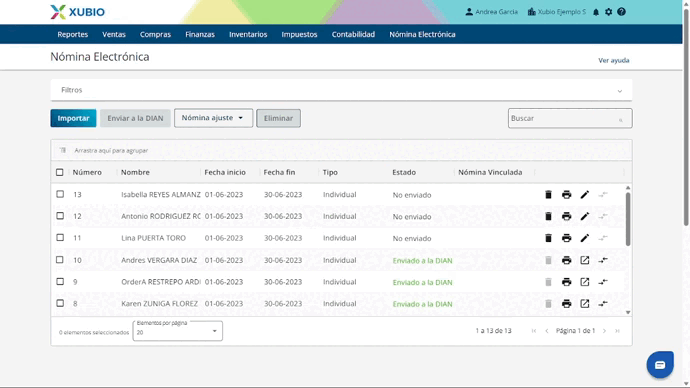Screen dimensions: 690x388
Task: Edit Antonio RODRIGUEZ payroll with pencil
Action: point(584,216)
